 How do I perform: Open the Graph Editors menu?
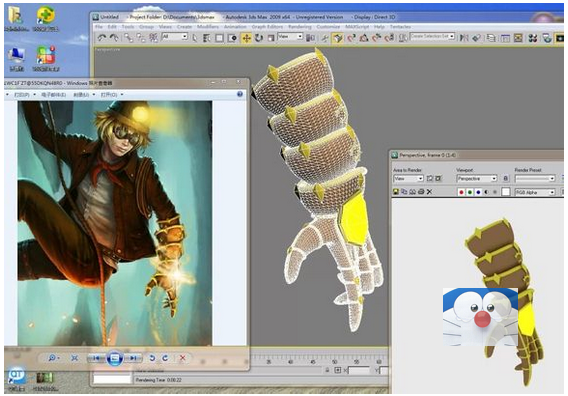click(x=267, y=27)
